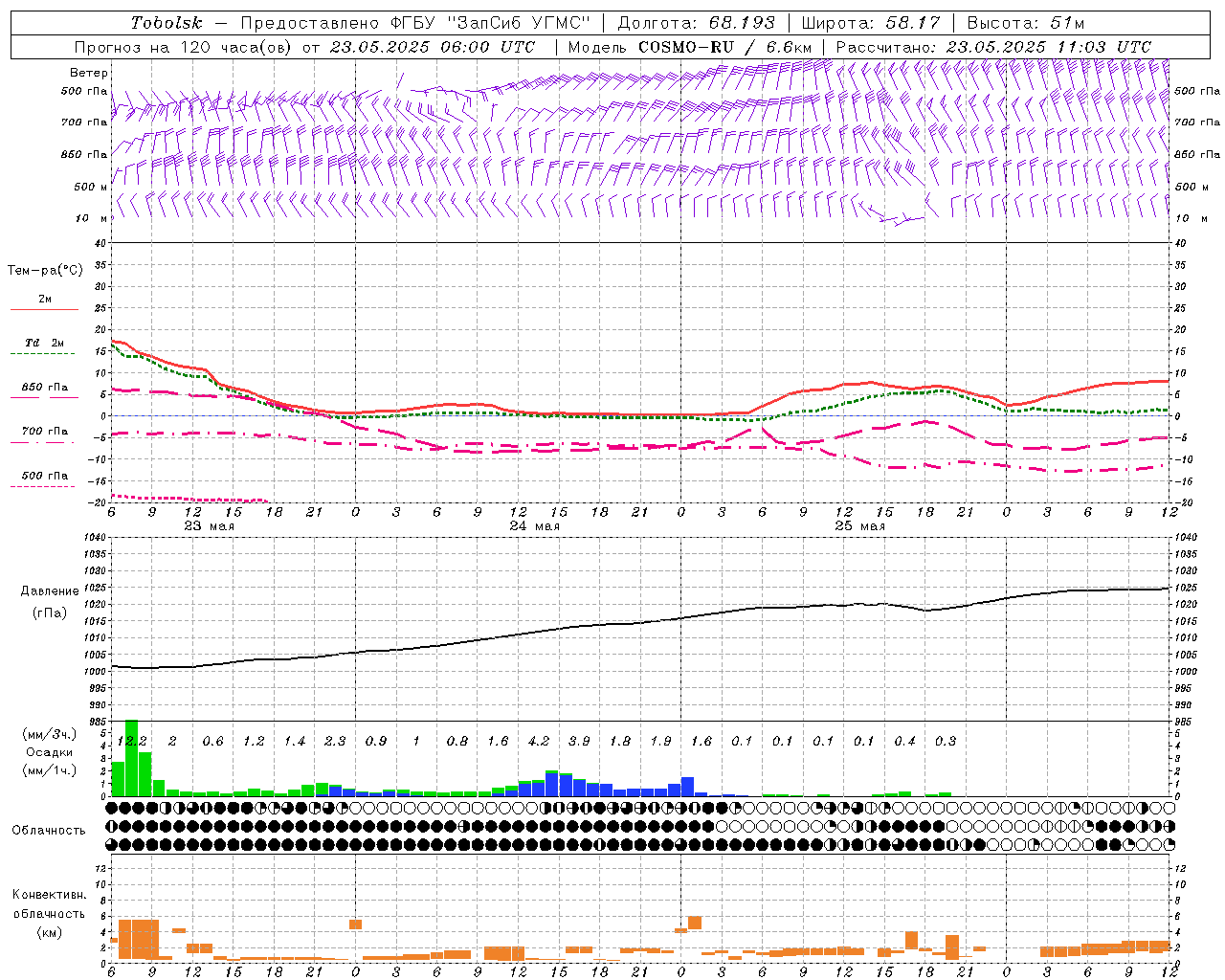Image resolution: width=1225 pixels, height=980 pixels.
Task: Click the Рассчитано: 23.05.2025 11:03 UTC text
Action: click(993, 47)
